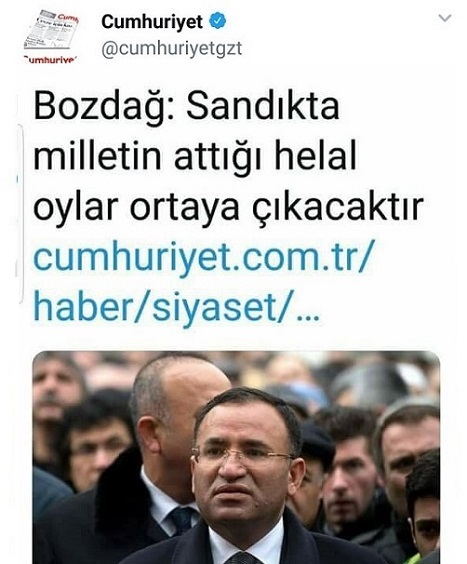Expand the truncated link ellipsis
This screenshot has height=564, width=467.
click(x=308, y=315)
